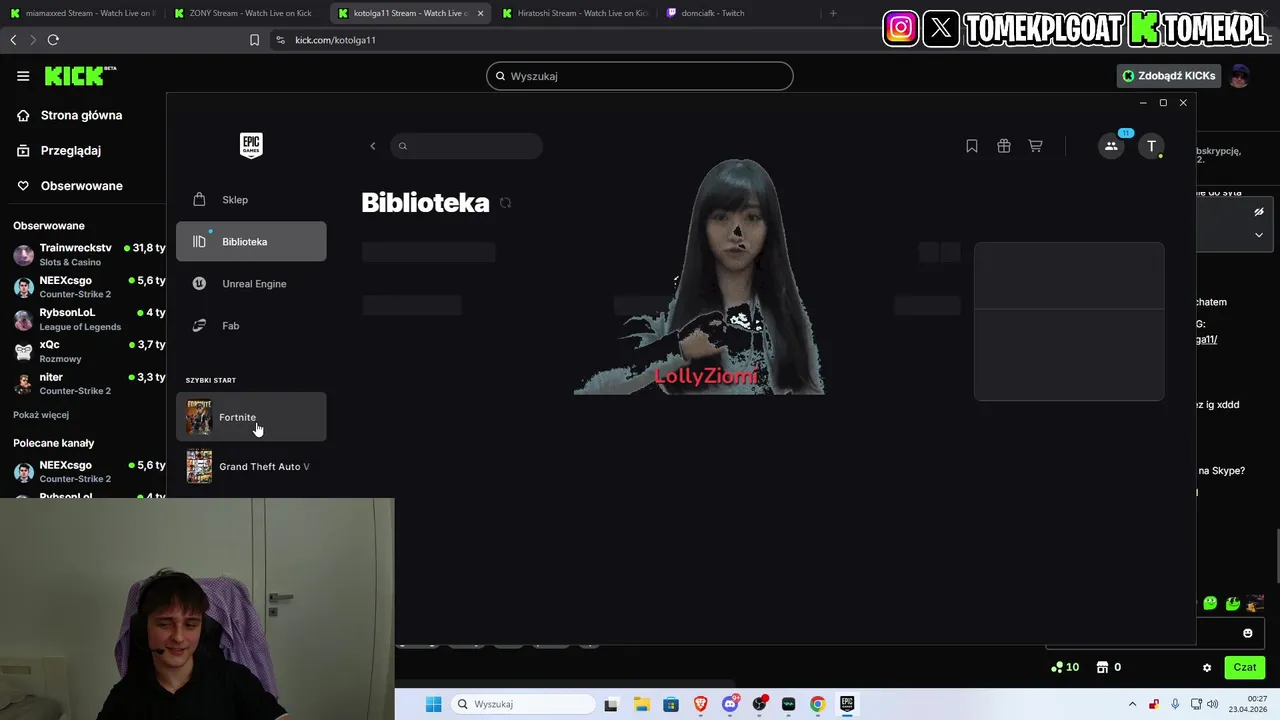Open the Epic Games logo home
Viewport: 1280px width, 720px height.
click(251, 145)
